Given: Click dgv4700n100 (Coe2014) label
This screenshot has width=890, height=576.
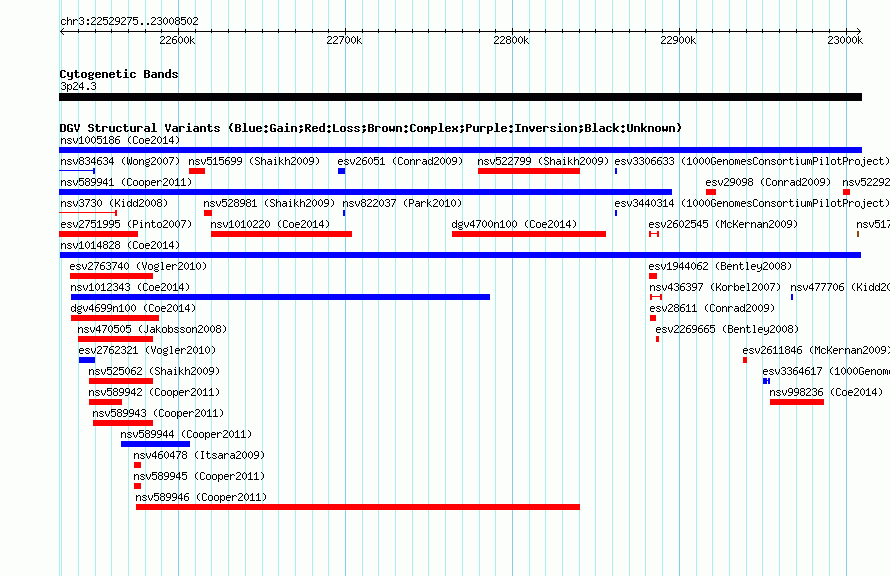Looking at the screenshot, I should tap(514, 224).
